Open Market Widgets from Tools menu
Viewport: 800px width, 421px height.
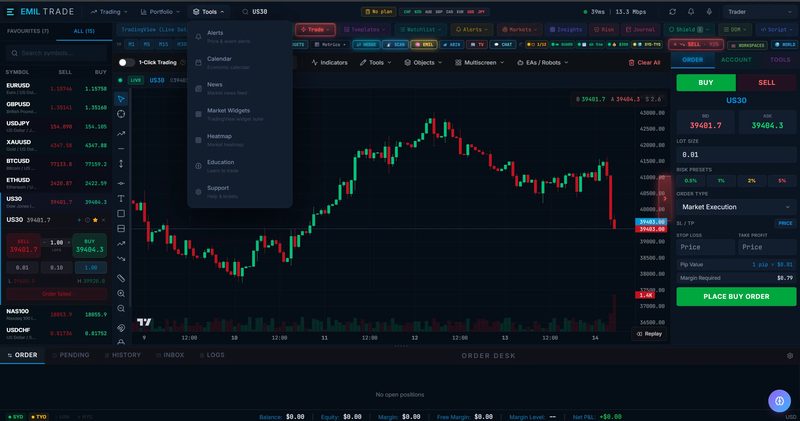click(240, 114)
